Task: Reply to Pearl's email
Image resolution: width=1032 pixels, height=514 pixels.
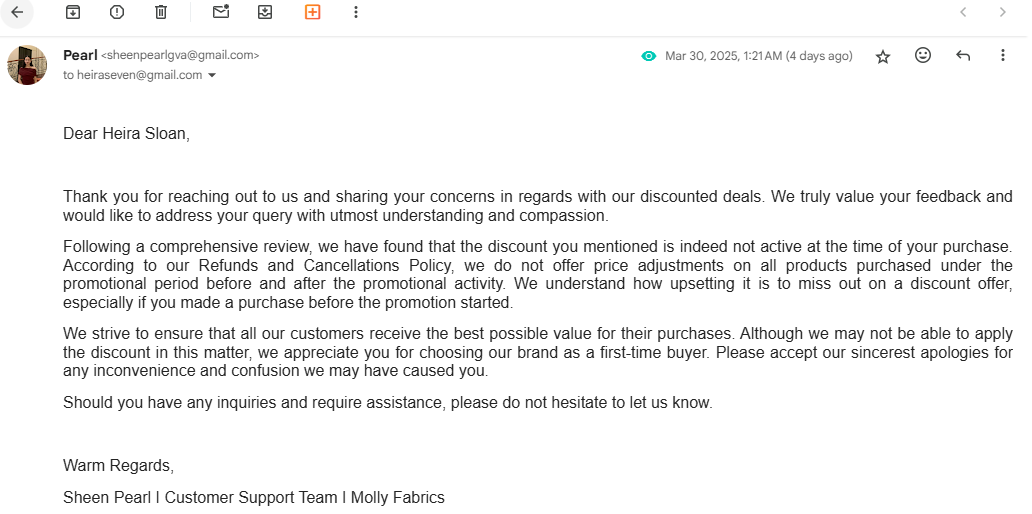Action: 963,56
